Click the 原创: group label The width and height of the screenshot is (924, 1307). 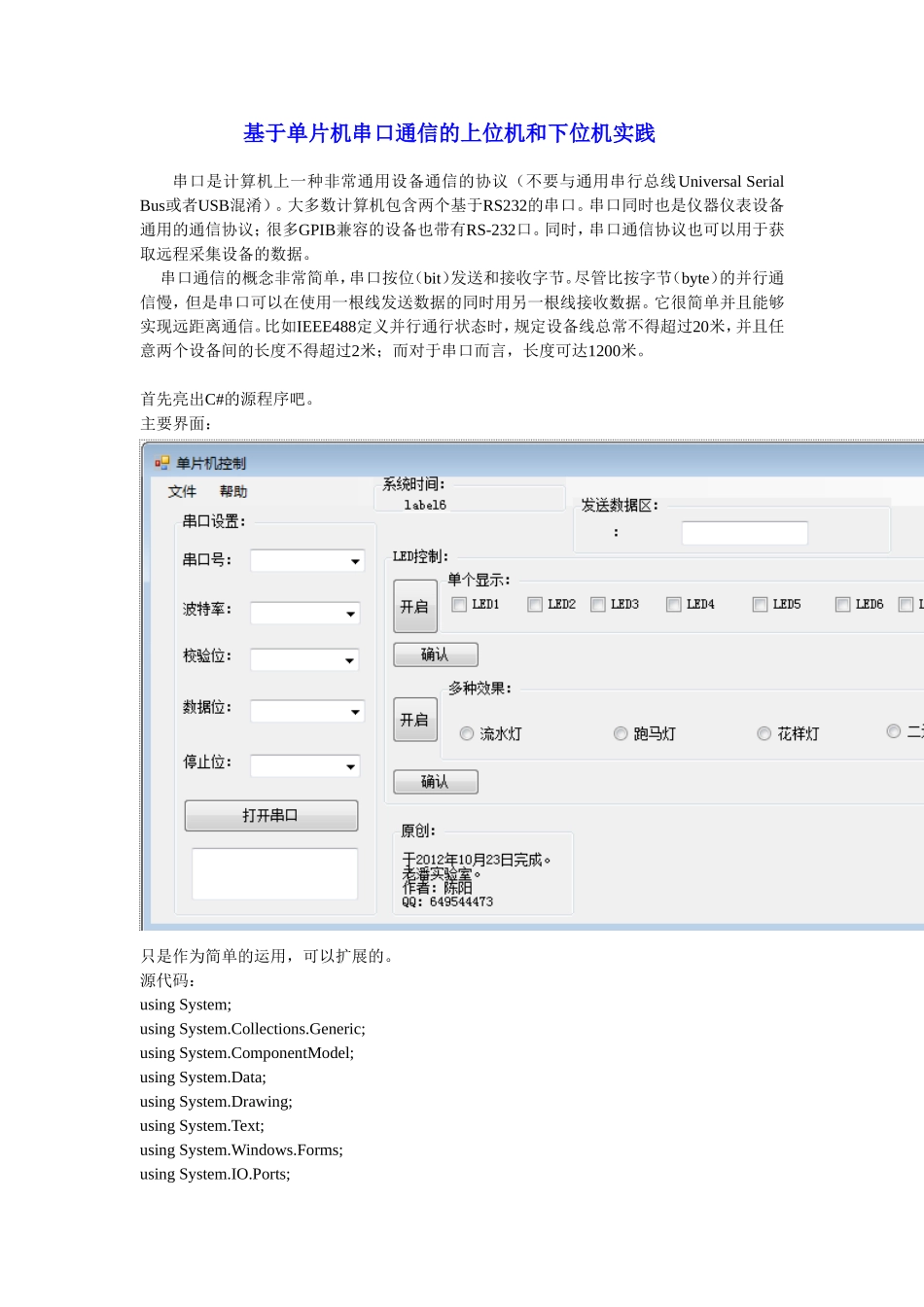pos(418,831)
